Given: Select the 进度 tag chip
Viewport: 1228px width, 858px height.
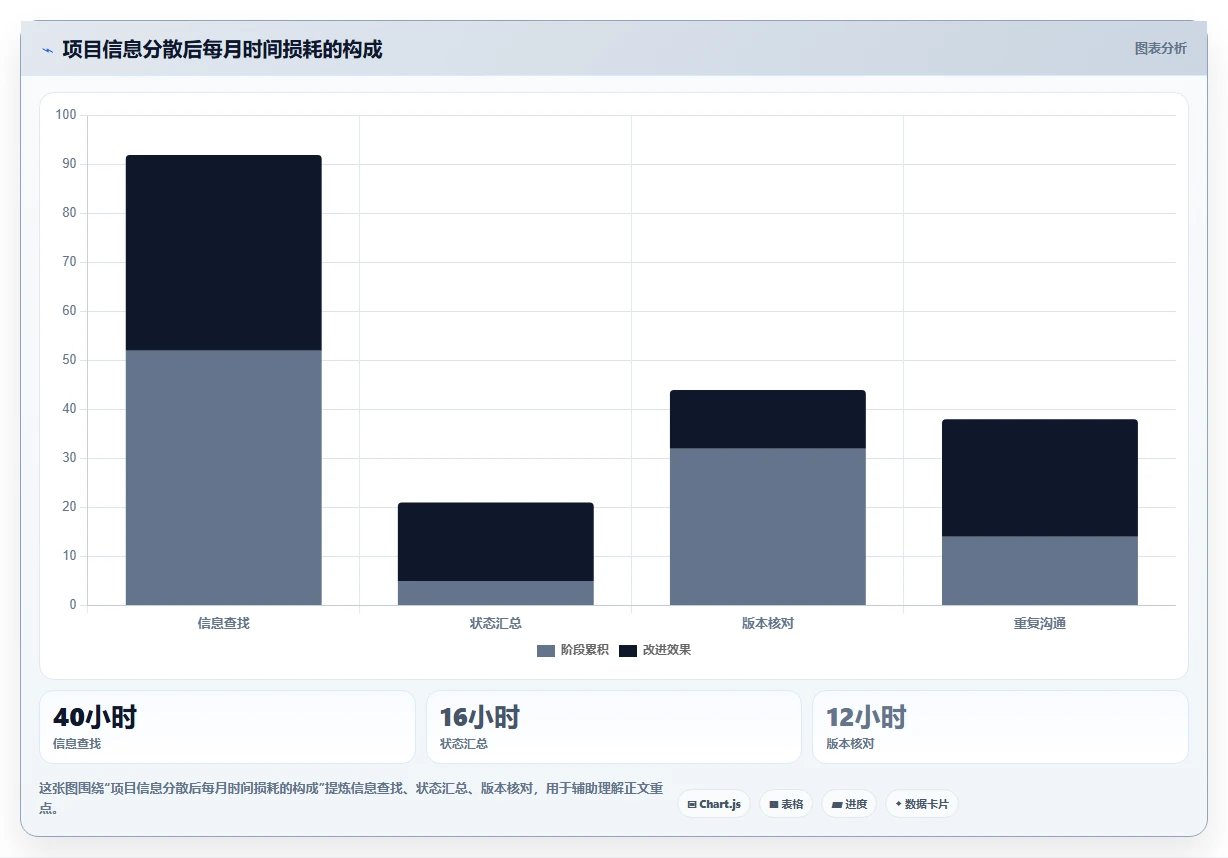Looking at the screenshot, I should 849,804.
